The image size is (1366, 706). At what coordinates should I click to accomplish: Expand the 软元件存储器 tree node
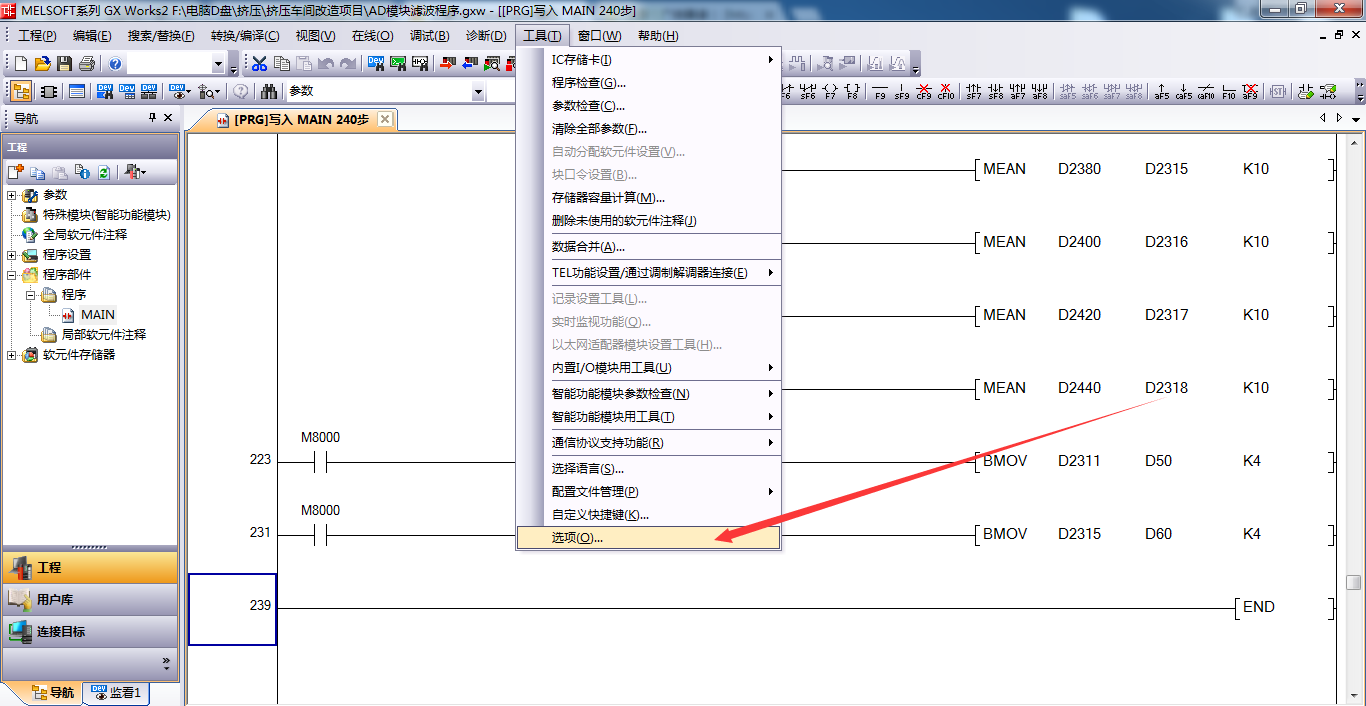click(12, 355)
